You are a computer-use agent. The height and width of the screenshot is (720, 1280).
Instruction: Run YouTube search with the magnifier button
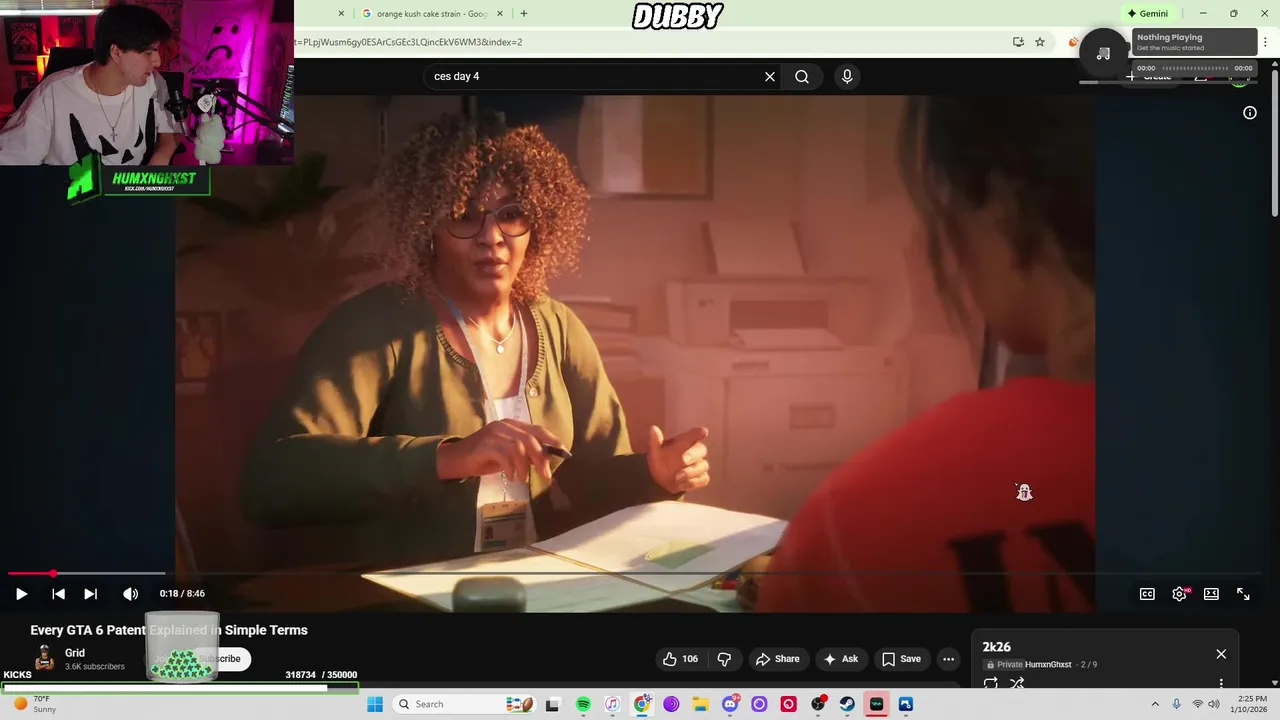click(x=802, y=76)
